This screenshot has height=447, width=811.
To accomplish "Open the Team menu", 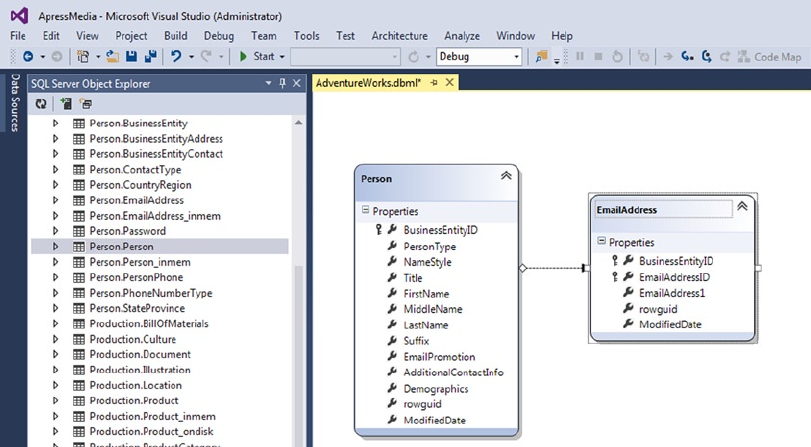I will pyautogui.click(x=264, y=36).
